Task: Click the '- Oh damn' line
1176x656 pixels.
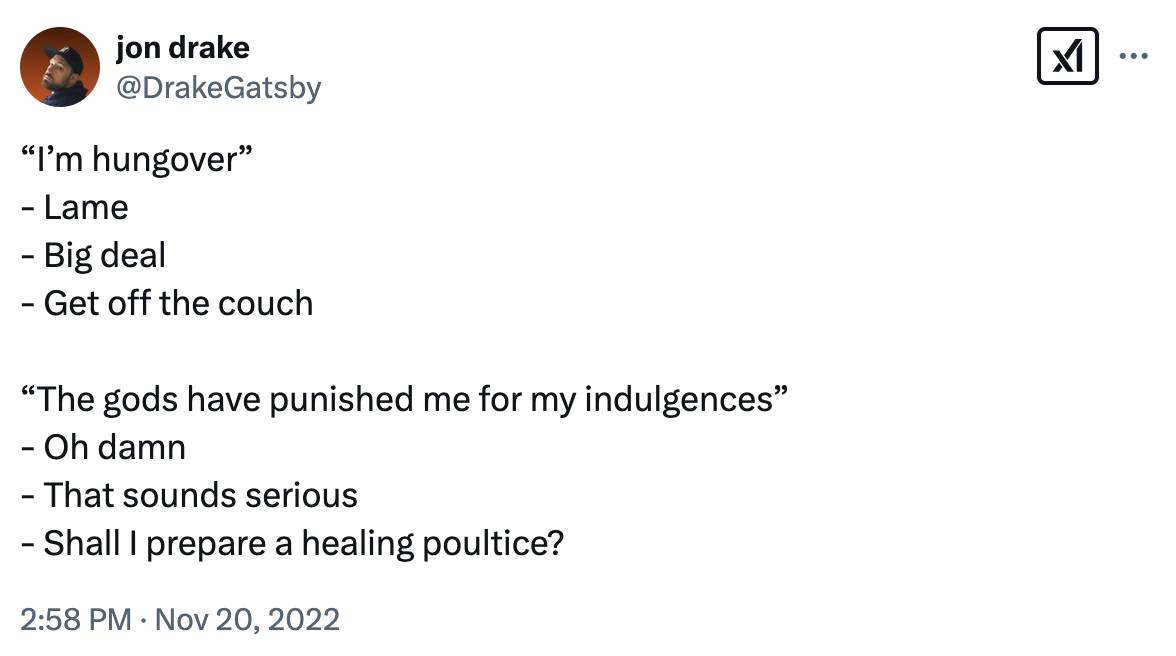Action: coord(104,448)
